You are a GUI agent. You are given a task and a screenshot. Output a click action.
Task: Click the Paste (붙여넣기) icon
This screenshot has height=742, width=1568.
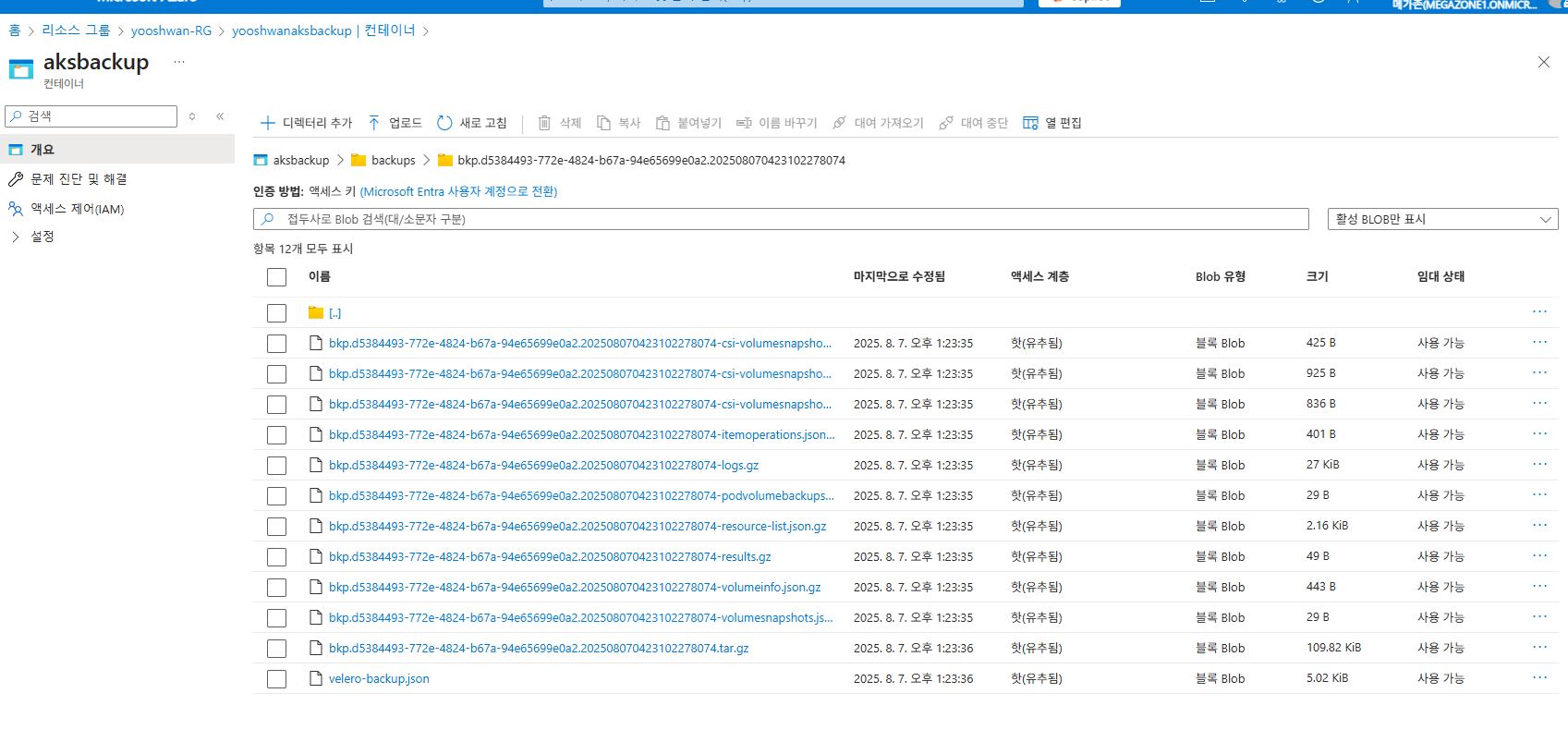click(x=662, y=123)
